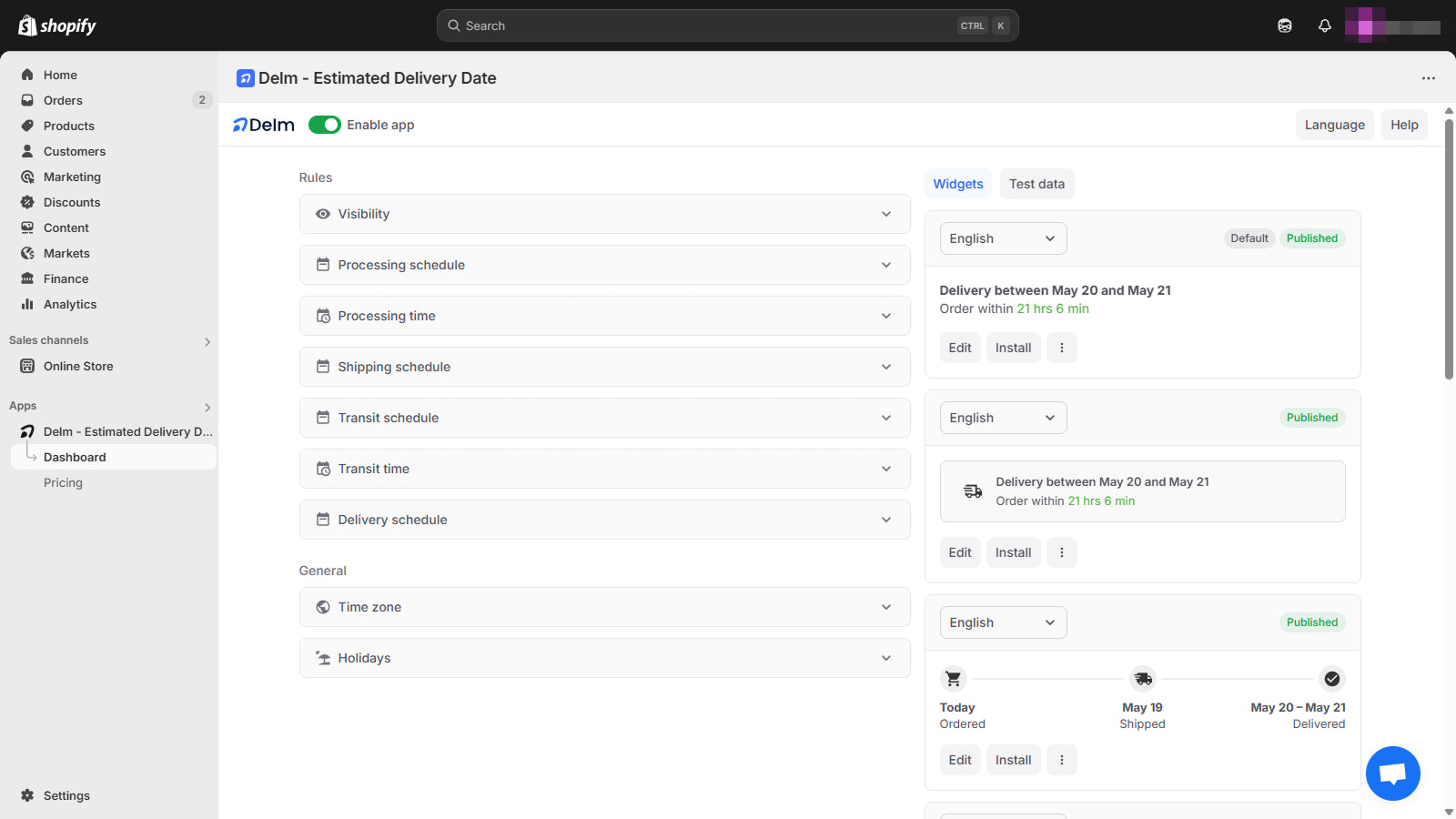Click the Delivered checkmark icon in timeline

[x=1332, y=679]
